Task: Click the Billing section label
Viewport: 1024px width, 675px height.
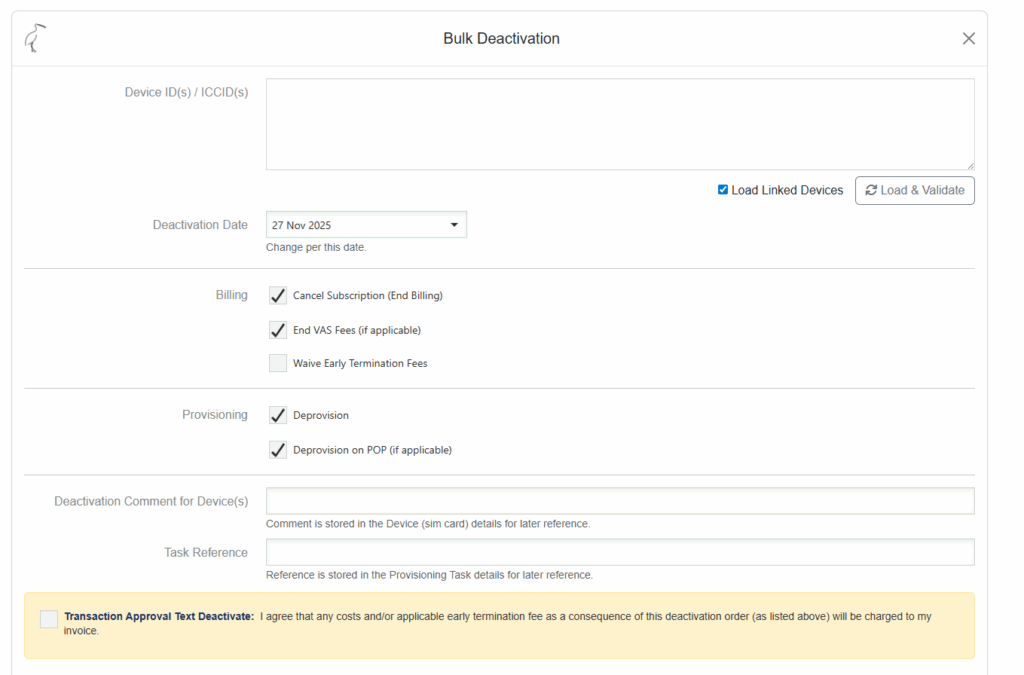Action: point(231,295)
